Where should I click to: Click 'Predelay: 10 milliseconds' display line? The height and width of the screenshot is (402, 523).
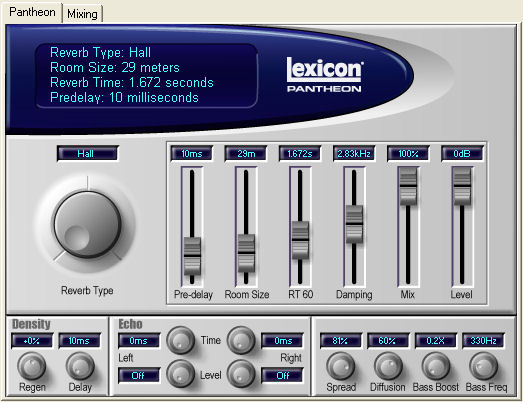pos(124,97)
